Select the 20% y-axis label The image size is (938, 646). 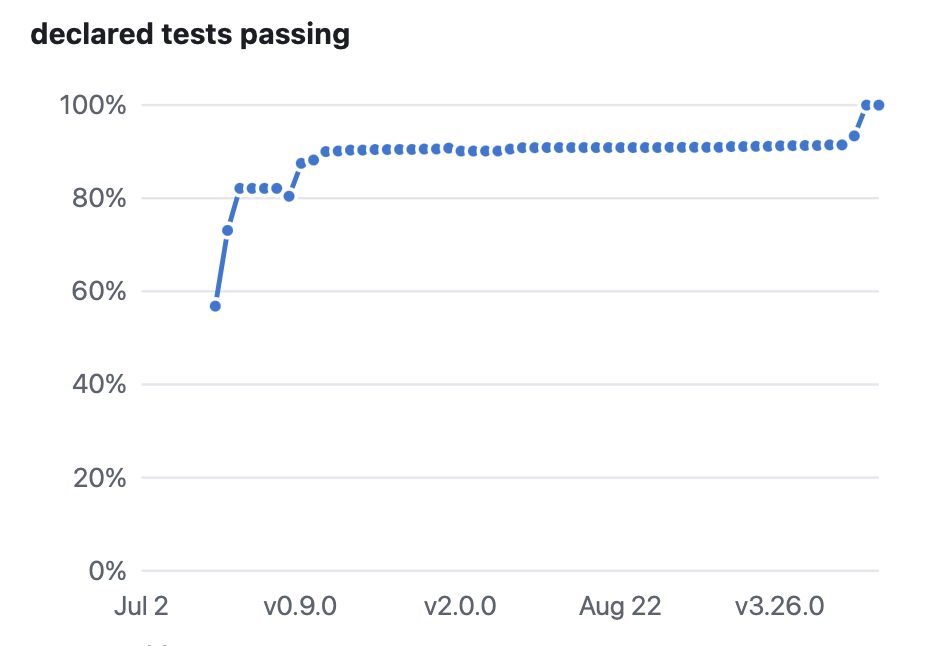[99, 478]
